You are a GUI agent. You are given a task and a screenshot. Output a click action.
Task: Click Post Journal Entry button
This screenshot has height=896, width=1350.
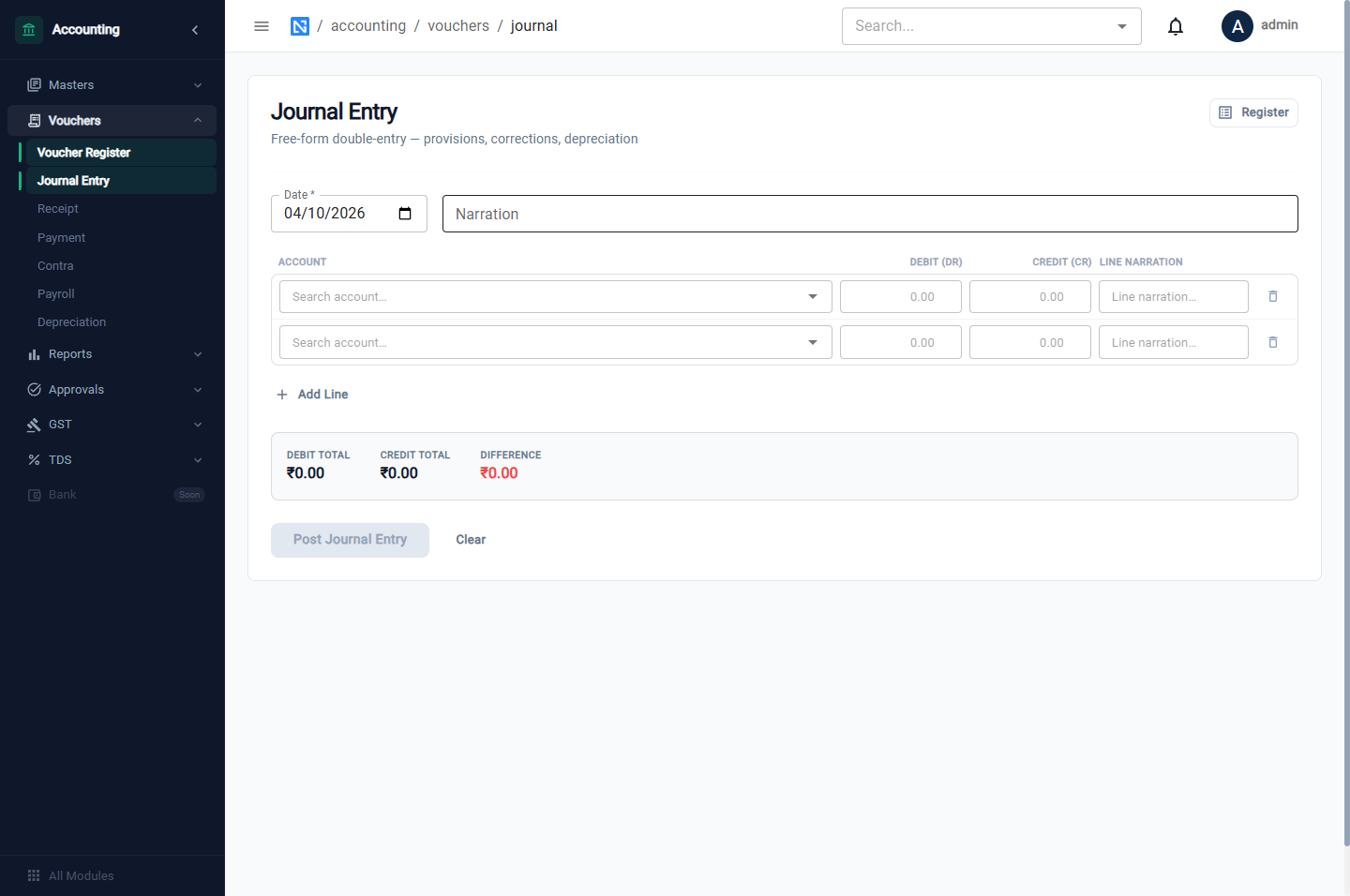[350, 540]
